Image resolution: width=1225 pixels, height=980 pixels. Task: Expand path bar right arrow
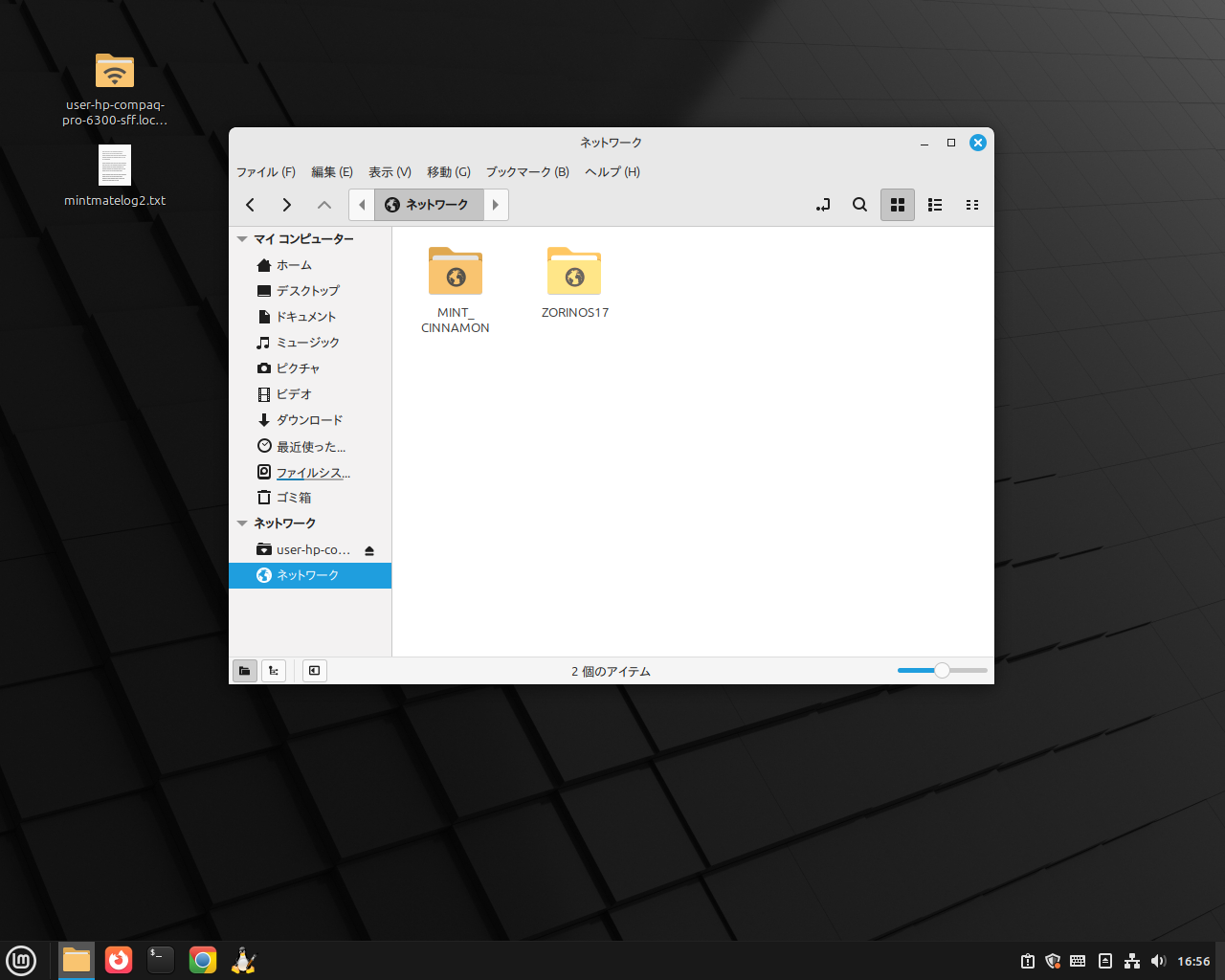coord(496,205)
